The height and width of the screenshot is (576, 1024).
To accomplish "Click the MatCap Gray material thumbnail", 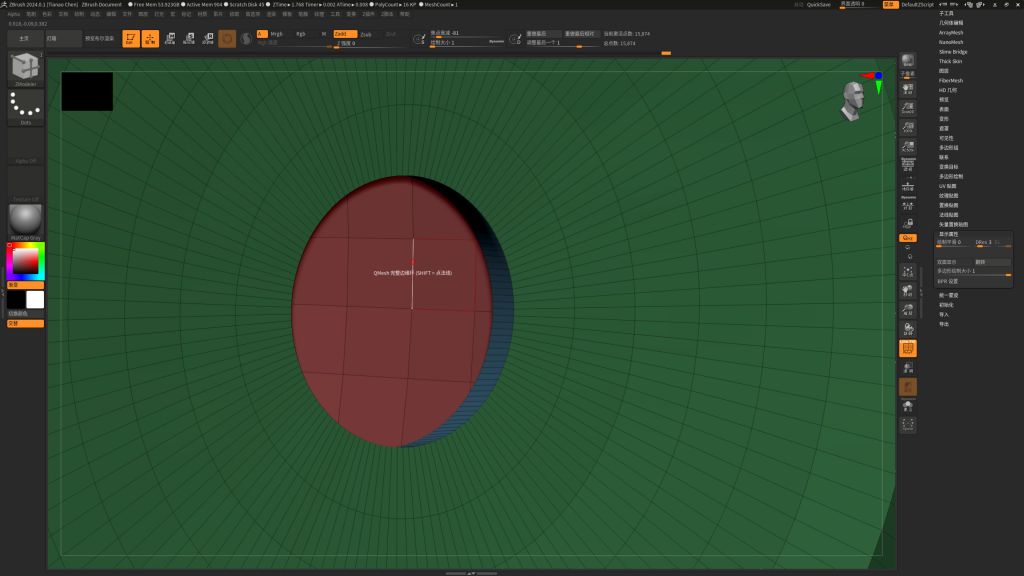I will point(25,221).
